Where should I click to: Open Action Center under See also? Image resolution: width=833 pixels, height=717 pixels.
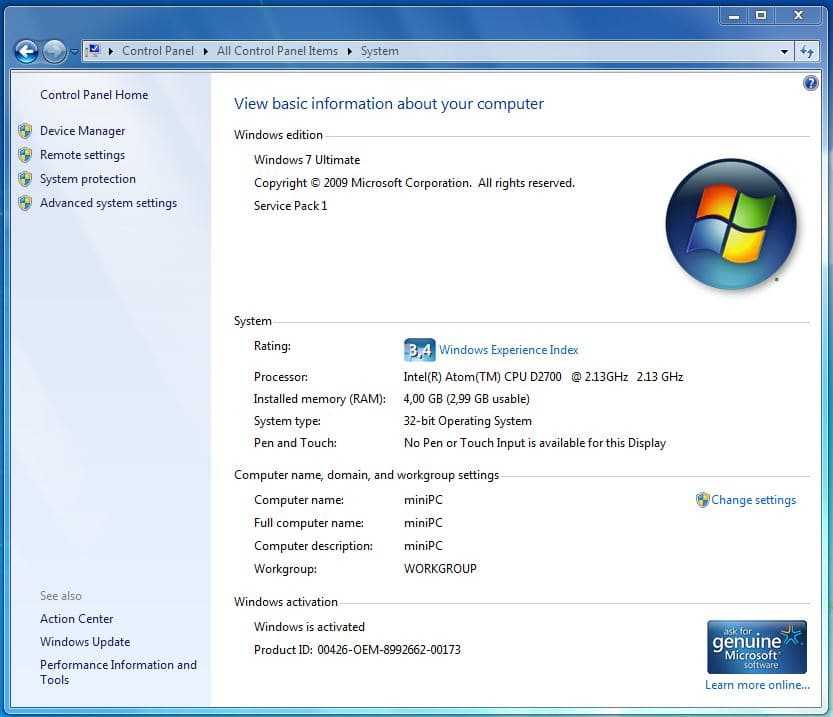click(76, 619)
